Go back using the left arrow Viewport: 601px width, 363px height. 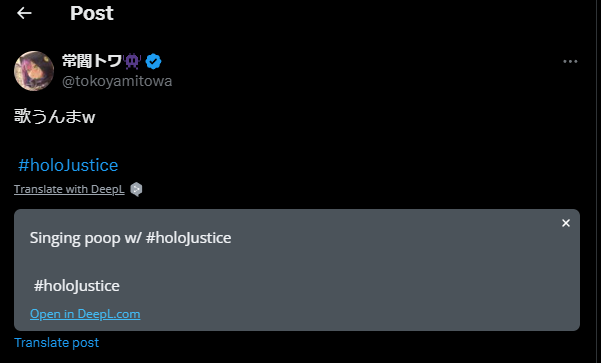(24, 13)
